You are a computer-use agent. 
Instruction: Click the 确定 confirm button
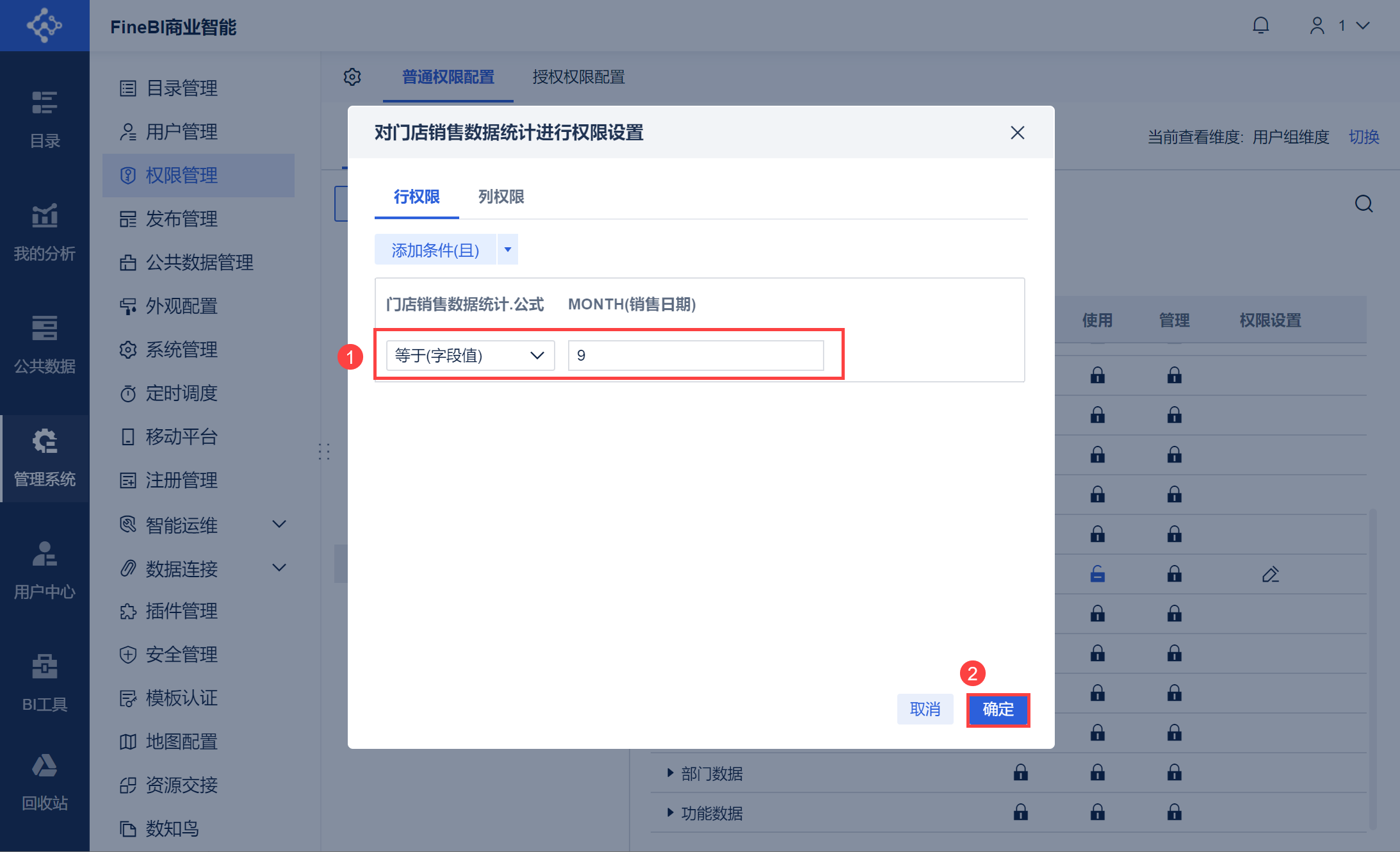tap(998, 710)
